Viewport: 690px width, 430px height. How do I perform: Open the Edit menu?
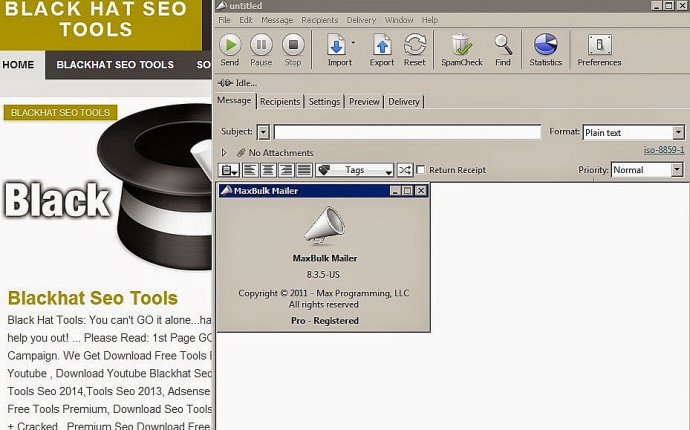point(246,20)
